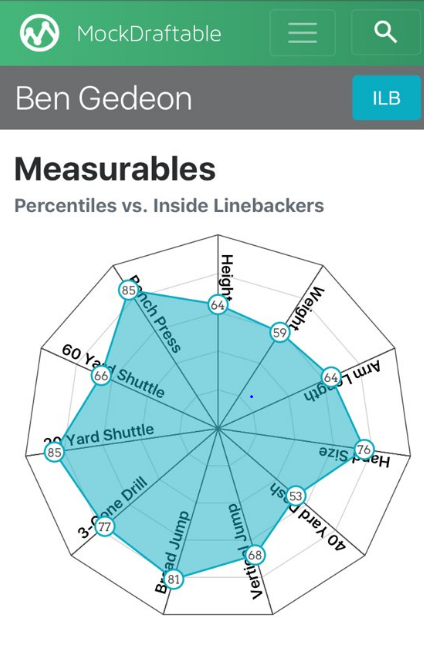Screen dimensions: 424x645
Task: Click the MockDraftable logo icon
Action: (39, 32)
